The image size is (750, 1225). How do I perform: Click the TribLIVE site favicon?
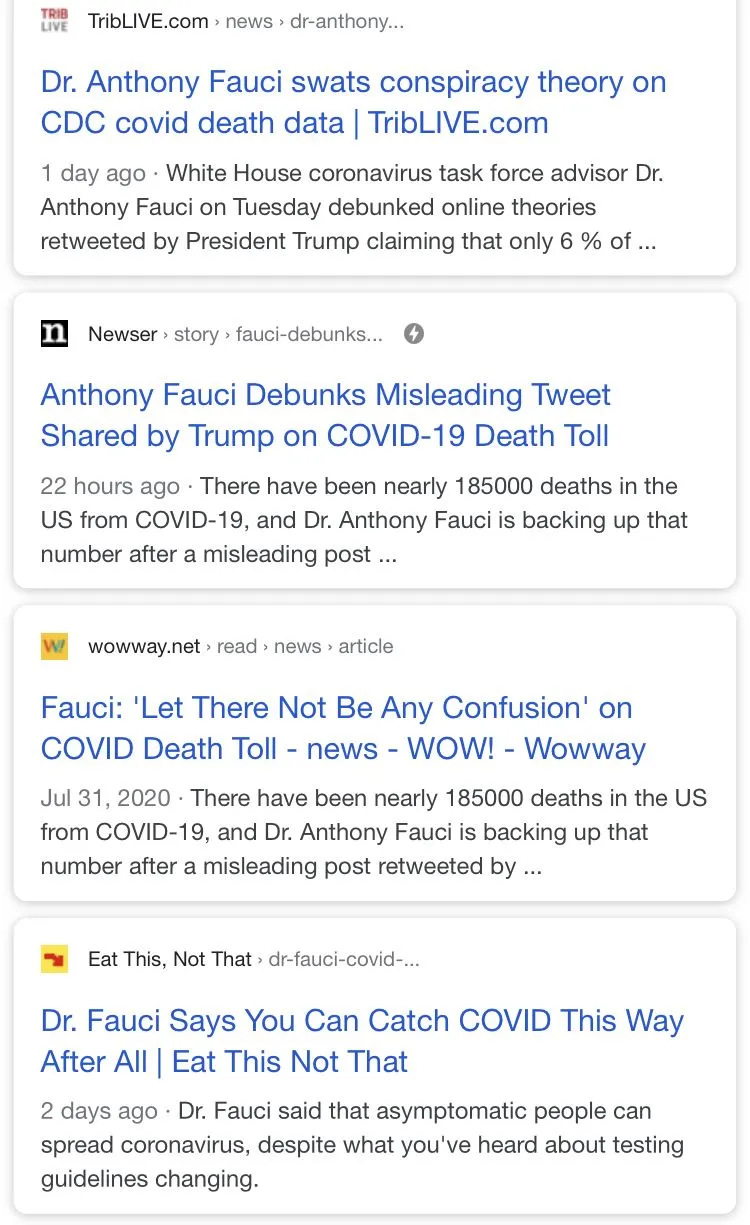click(55, 21)
